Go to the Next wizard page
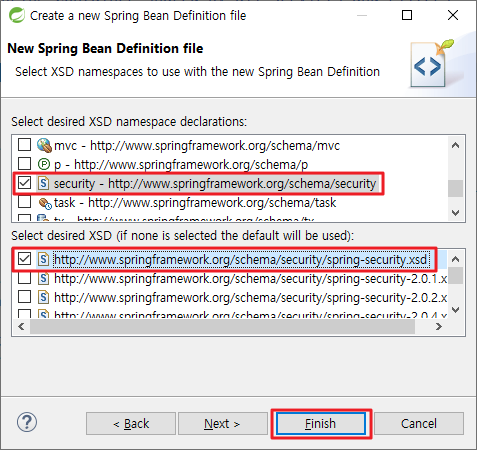The image size is (477, 450). point(223,424)
